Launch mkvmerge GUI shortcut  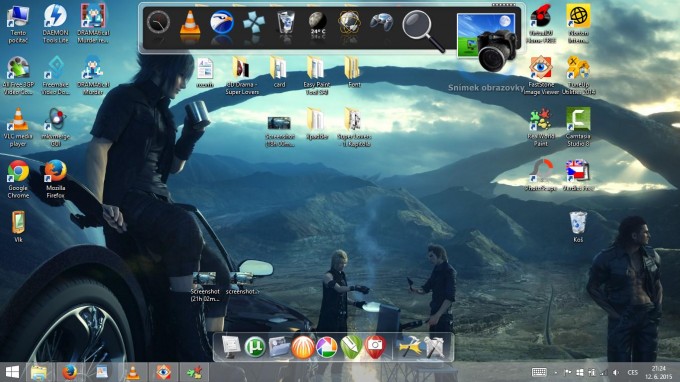[56, 127]
